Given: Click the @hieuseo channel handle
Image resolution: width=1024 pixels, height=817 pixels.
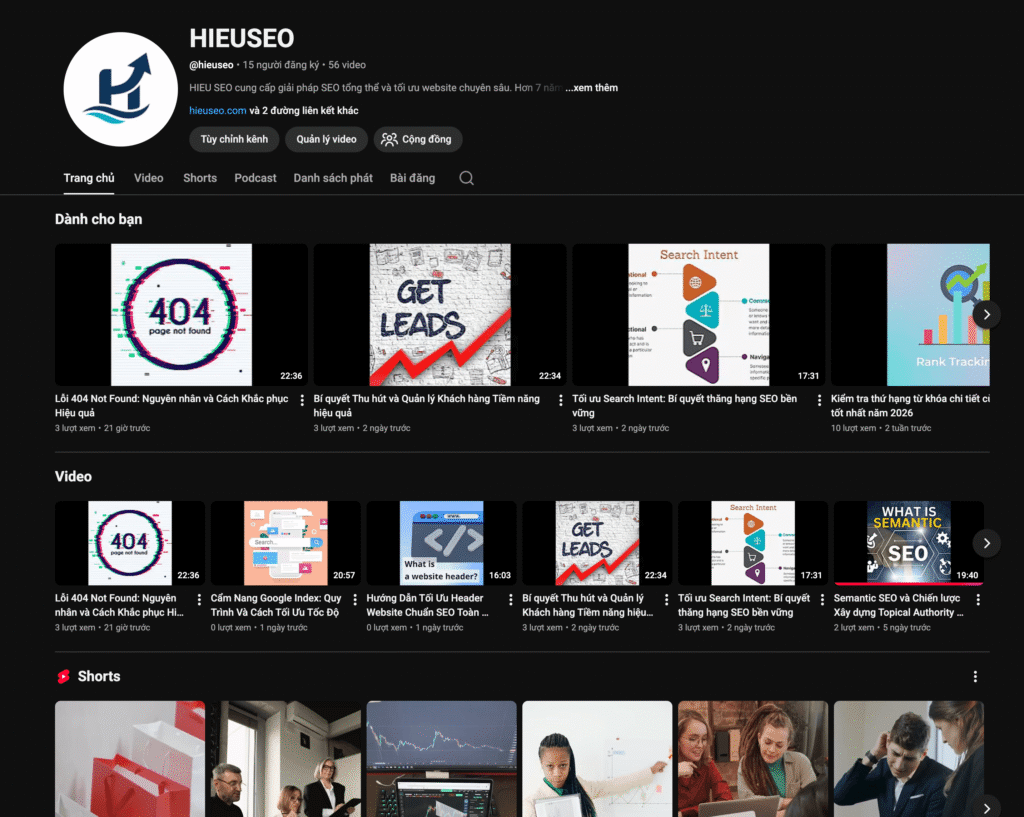Looking at the screenshot, I should [x=211, y=65].
